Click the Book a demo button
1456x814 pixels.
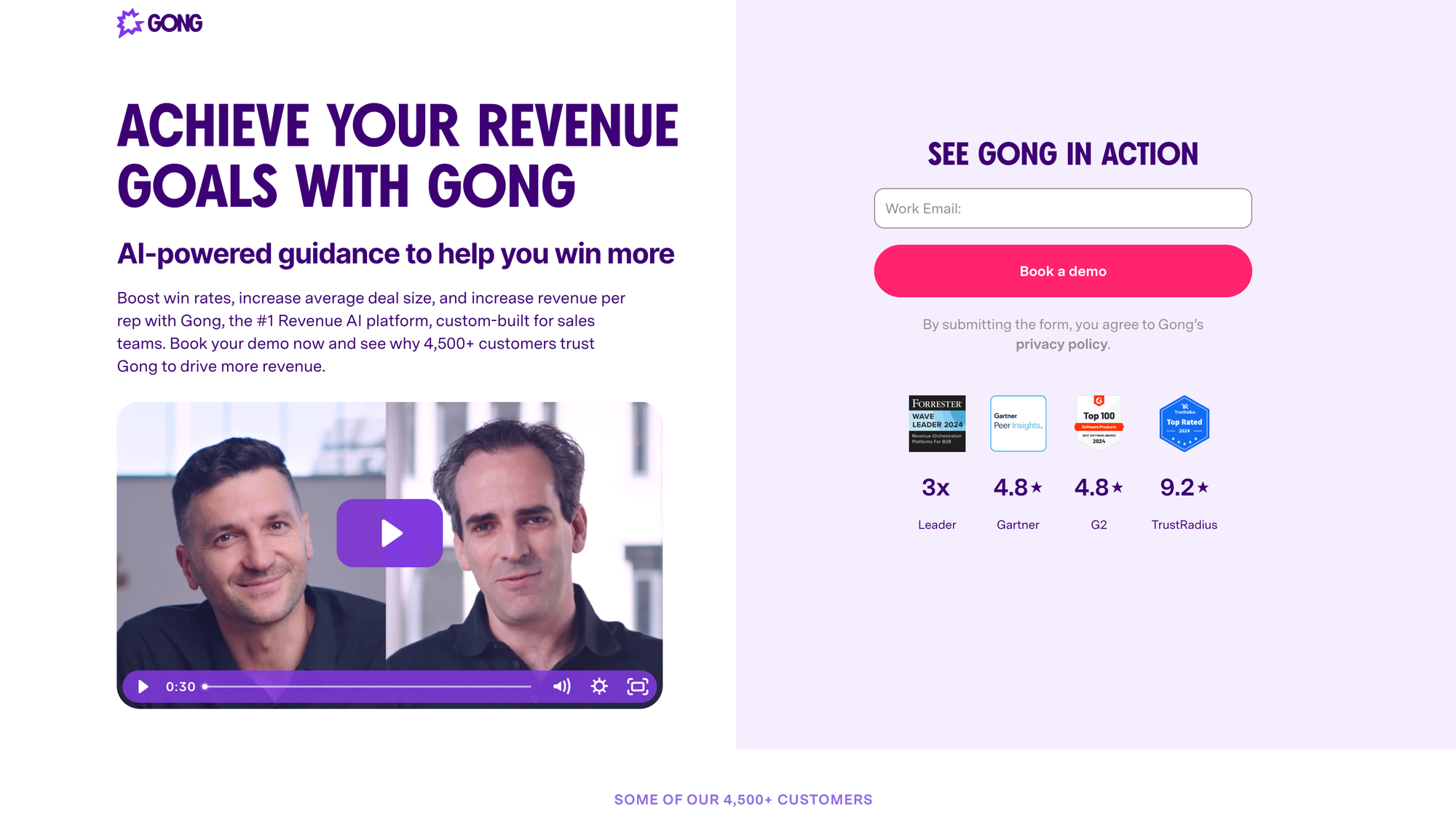[x=1063, y=271]
